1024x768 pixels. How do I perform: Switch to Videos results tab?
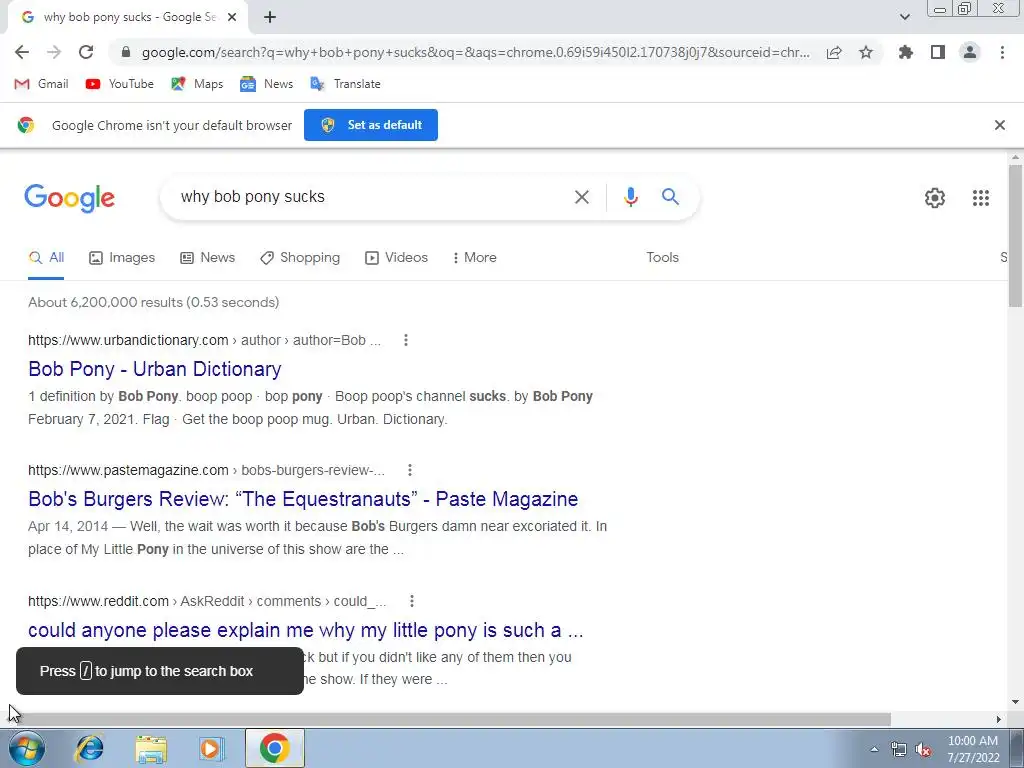click(x=396, y=257)
